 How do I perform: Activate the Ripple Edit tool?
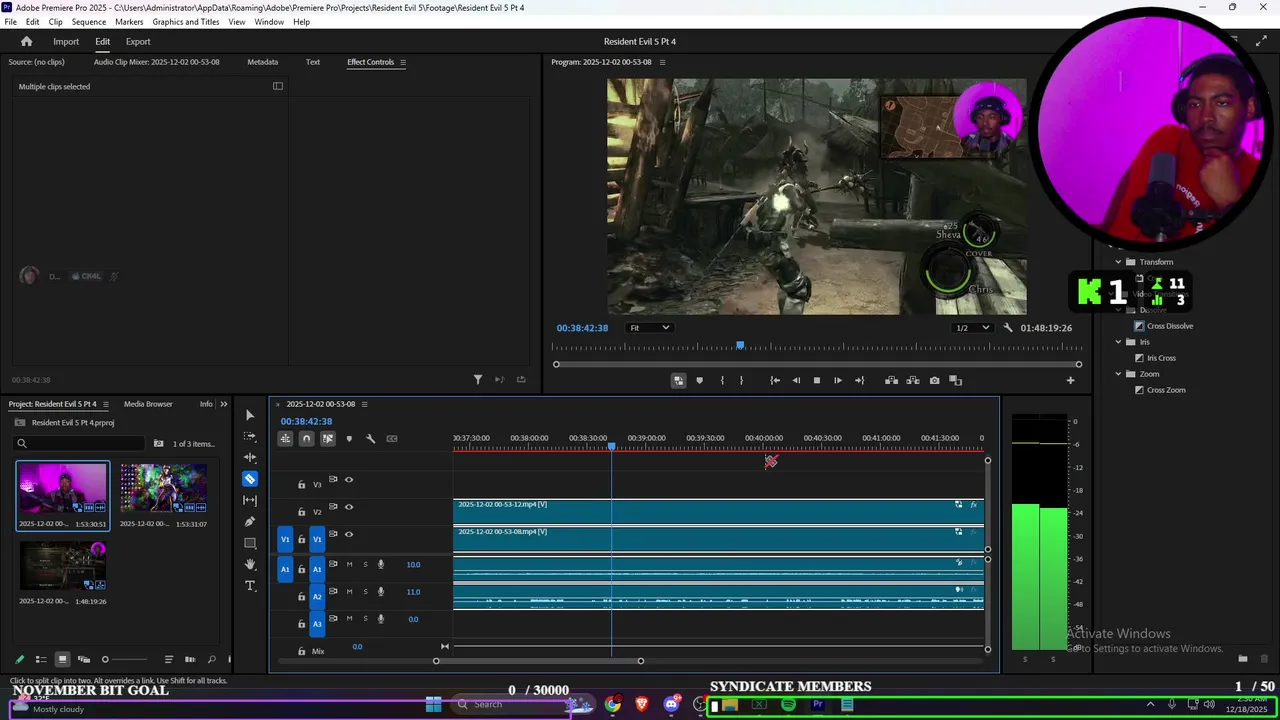point(250,457)
